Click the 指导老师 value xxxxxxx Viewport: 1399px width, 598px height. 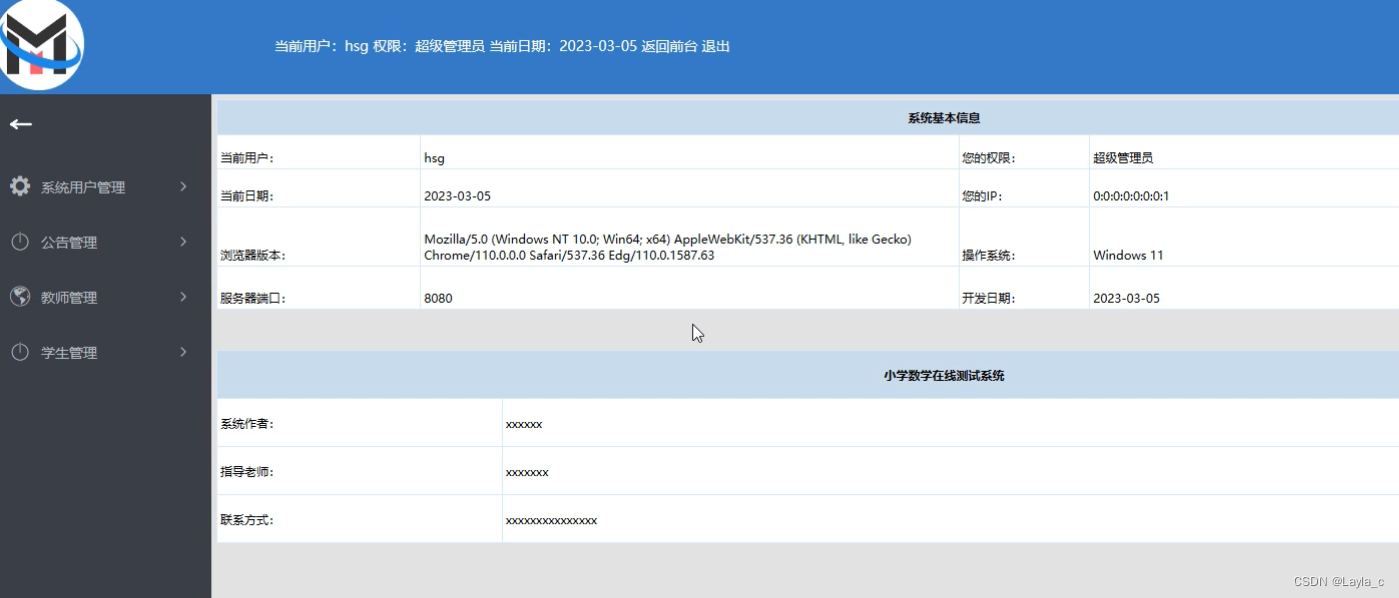527,472
